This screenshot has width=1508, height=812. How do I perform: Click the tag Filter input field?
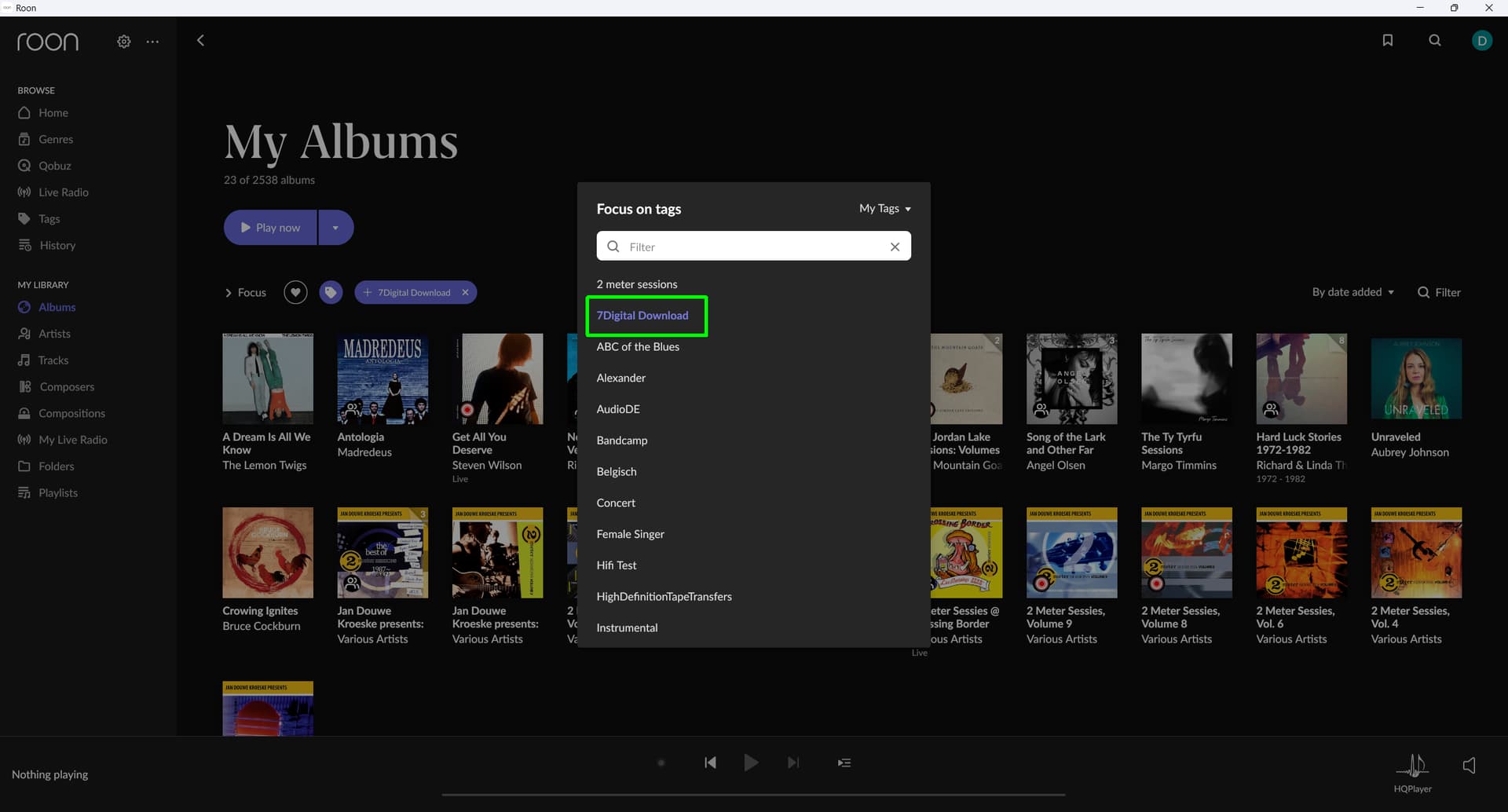[x=754, y=247]
